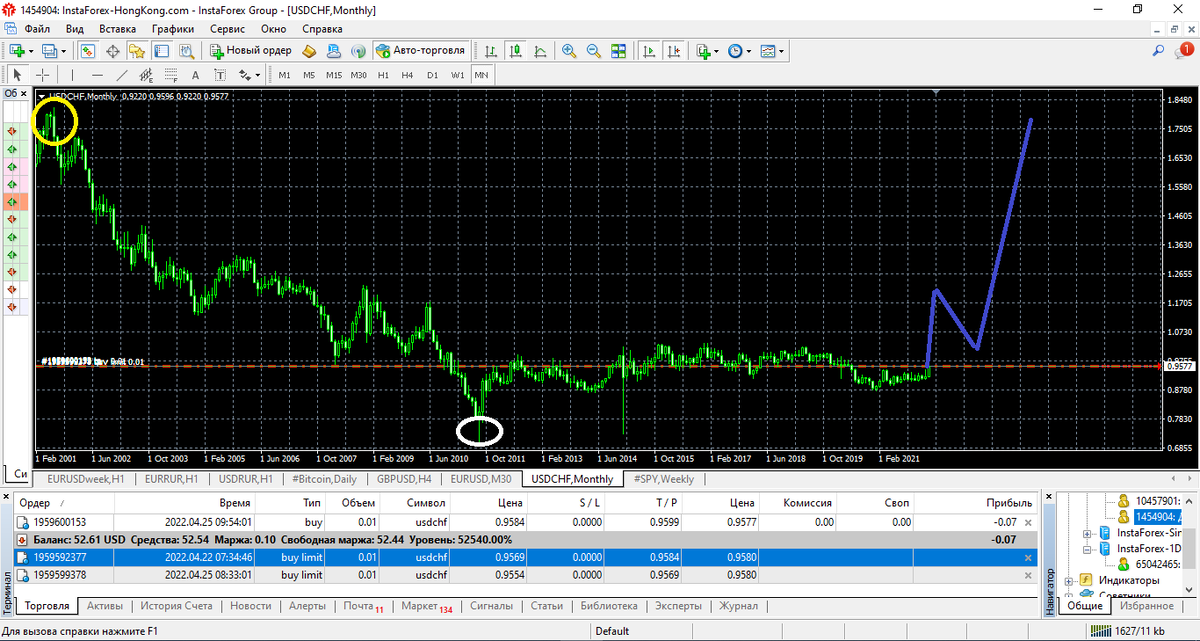
Task: Open the indicators list dropdown arrow
Action: tap(717, 50)
